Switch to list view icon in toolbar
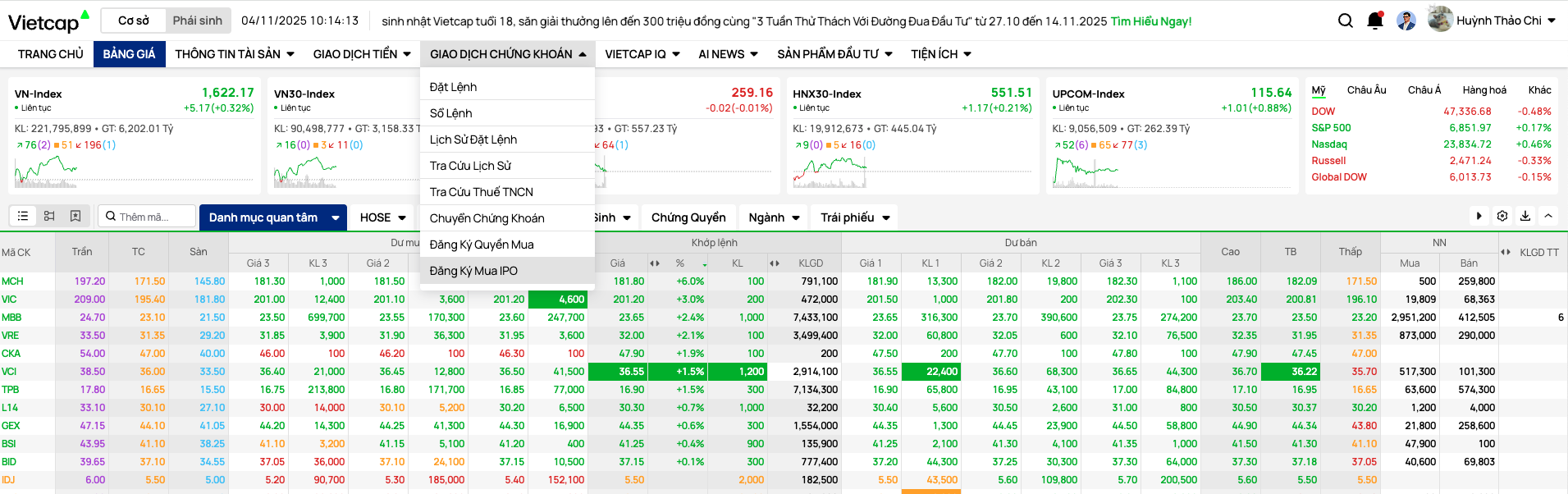This screenshot has height=494, width=1568. [23, 217]
